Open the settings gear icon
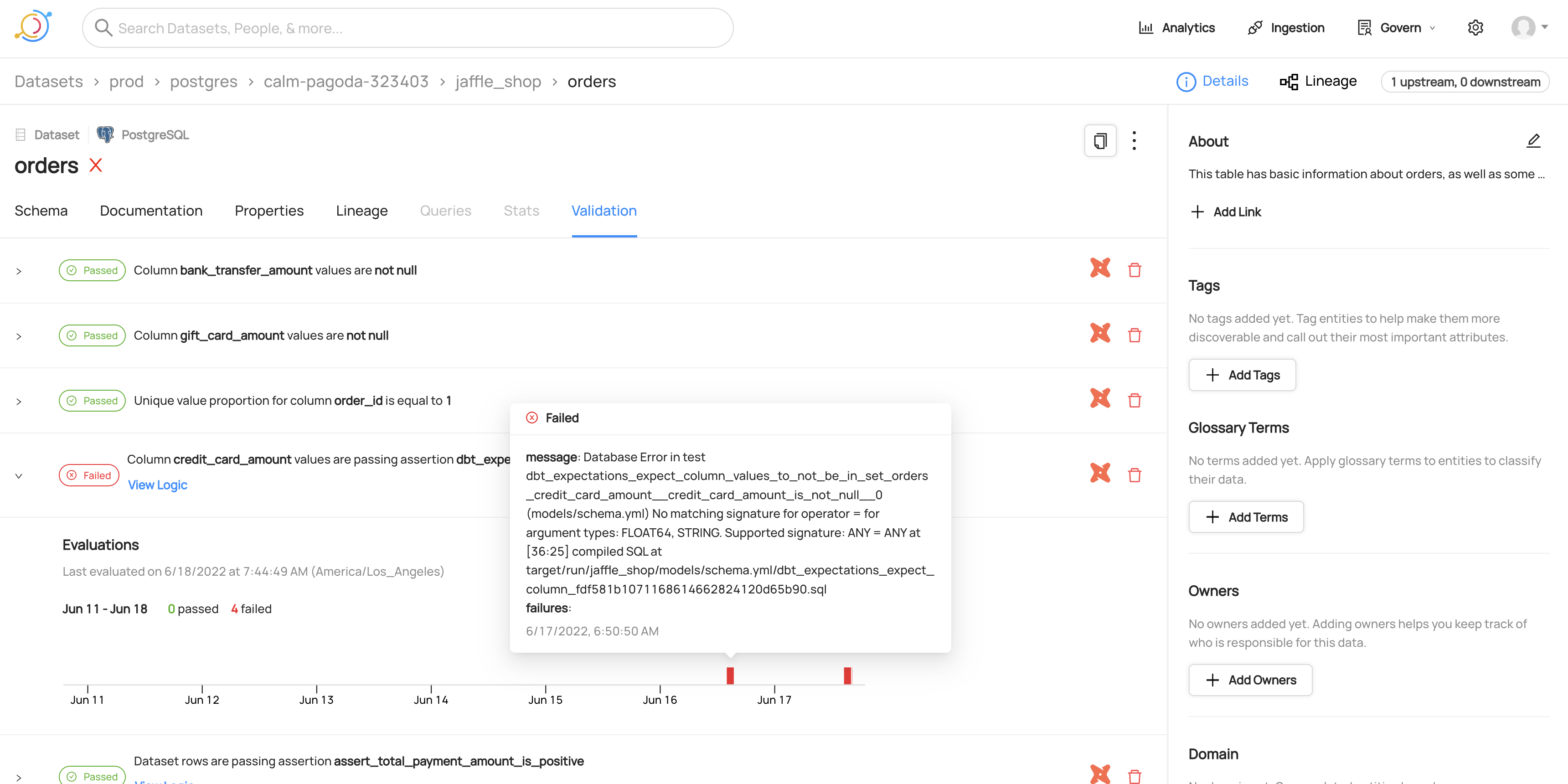The image size is (1568, 784). tap(1475, 28)
